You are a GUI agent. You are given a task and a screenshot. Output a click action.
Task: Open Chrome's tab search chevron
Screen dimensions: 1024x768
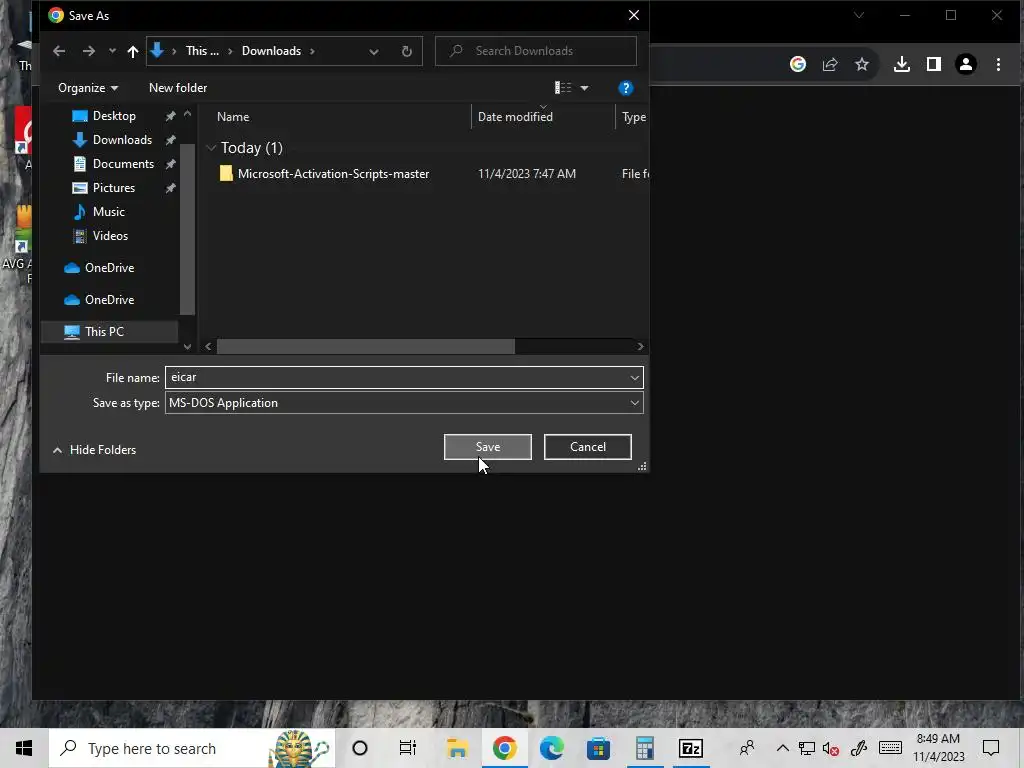[859, 15]
